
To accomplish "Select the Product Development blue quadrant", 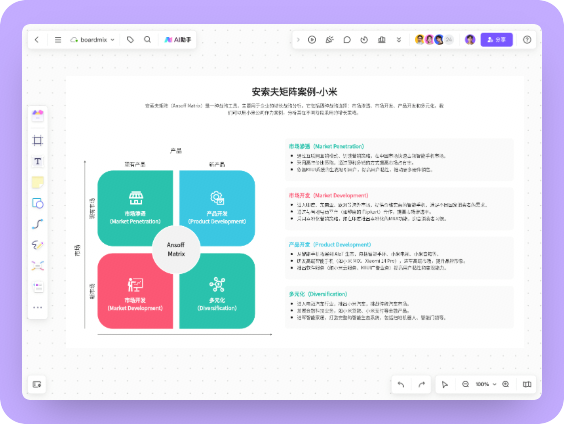I will (x=217, y=208).
